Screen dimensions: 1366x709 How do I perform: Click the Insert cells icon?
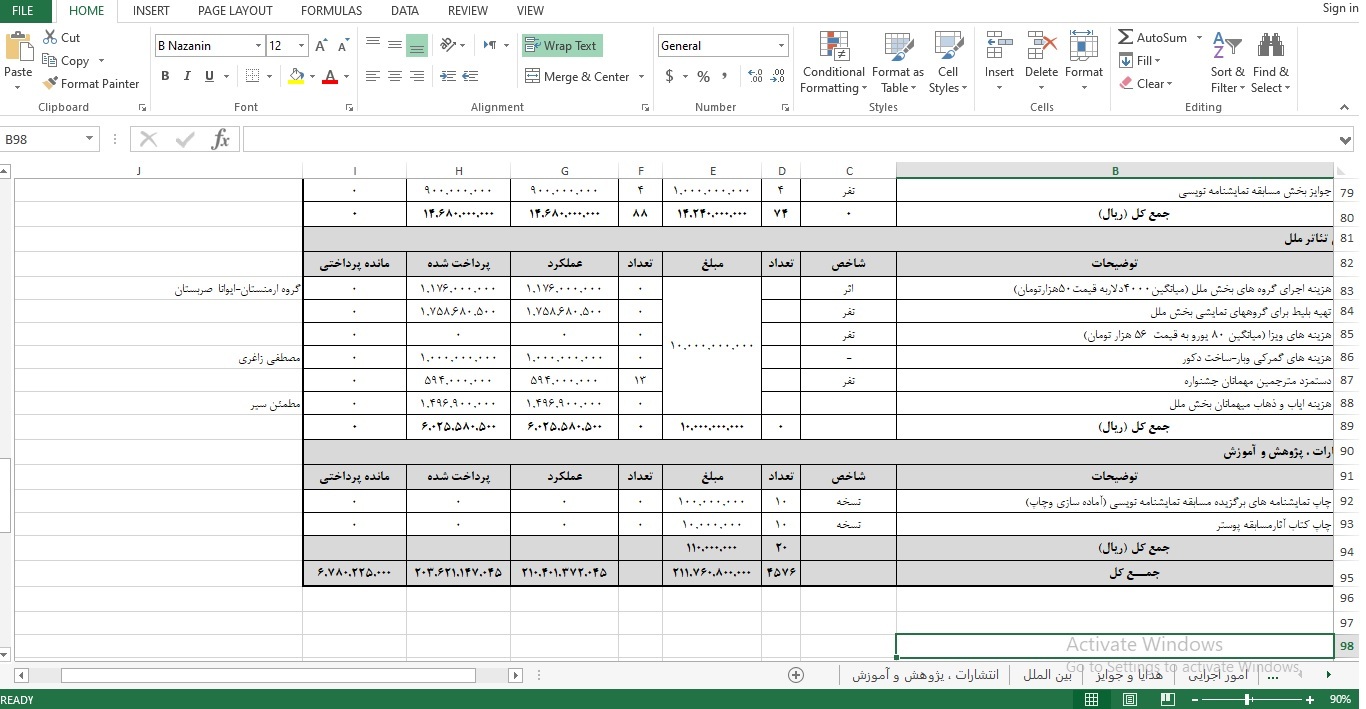click(998, 46)
